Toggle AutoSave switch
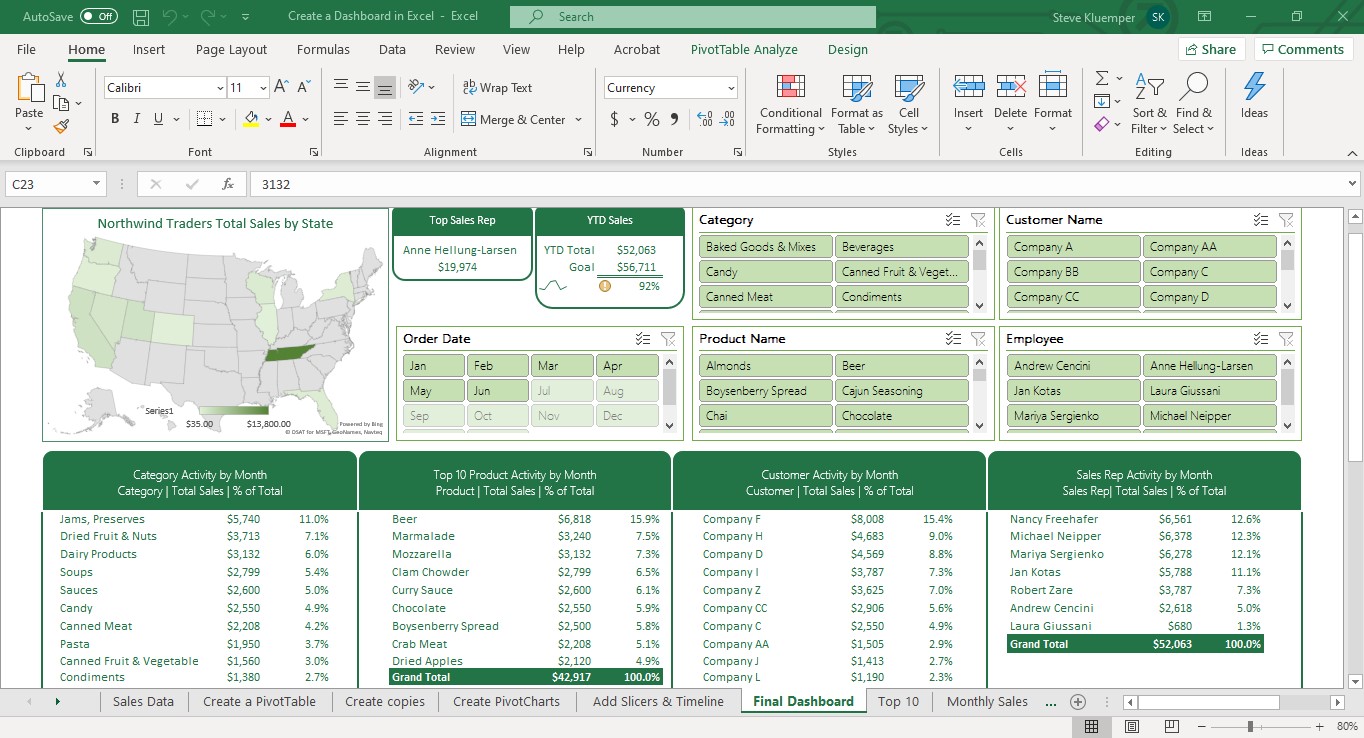 coord(98,17)
